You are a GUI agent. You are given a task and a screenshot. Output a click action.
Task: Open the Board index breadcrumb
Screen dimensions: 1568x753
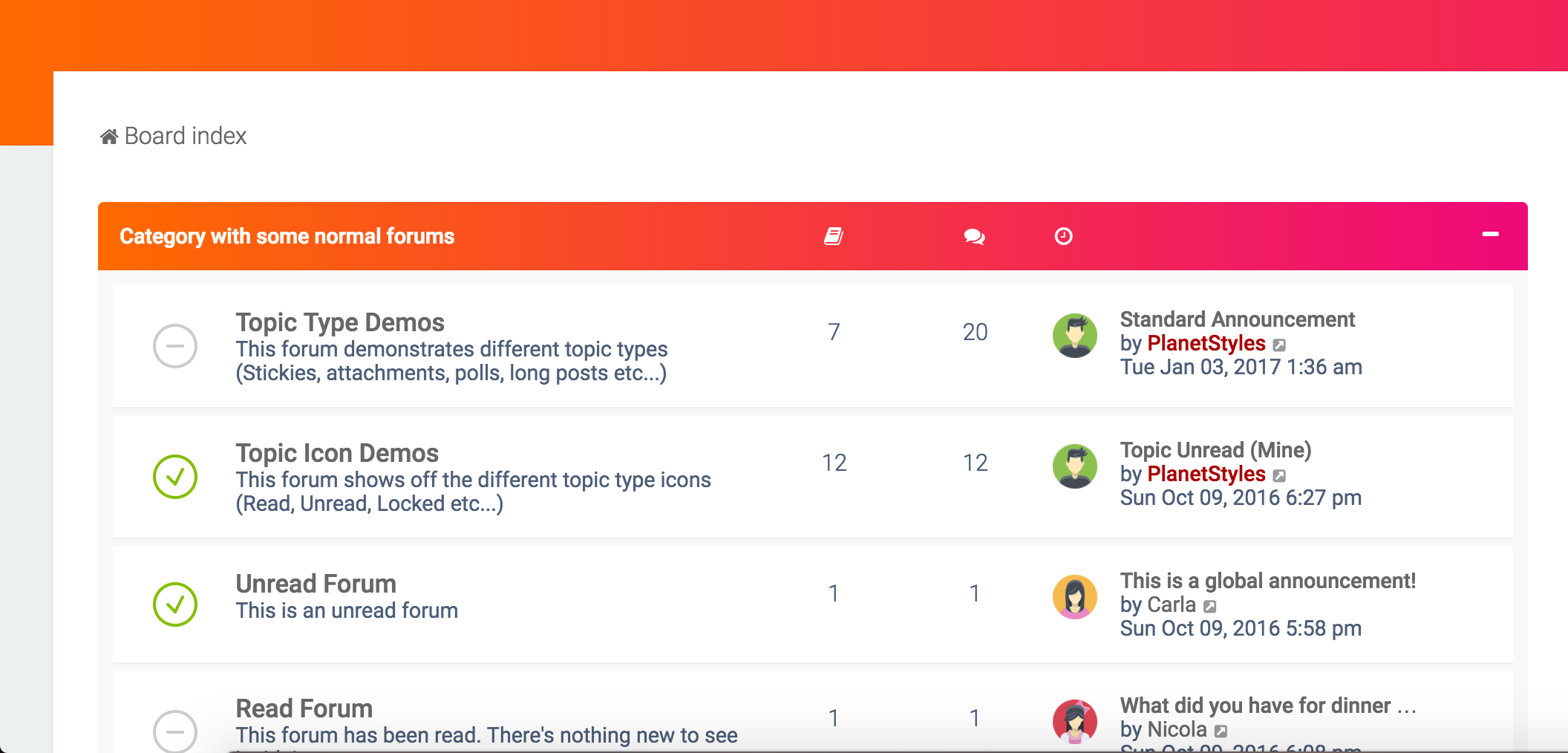click(x=186, y=136)
